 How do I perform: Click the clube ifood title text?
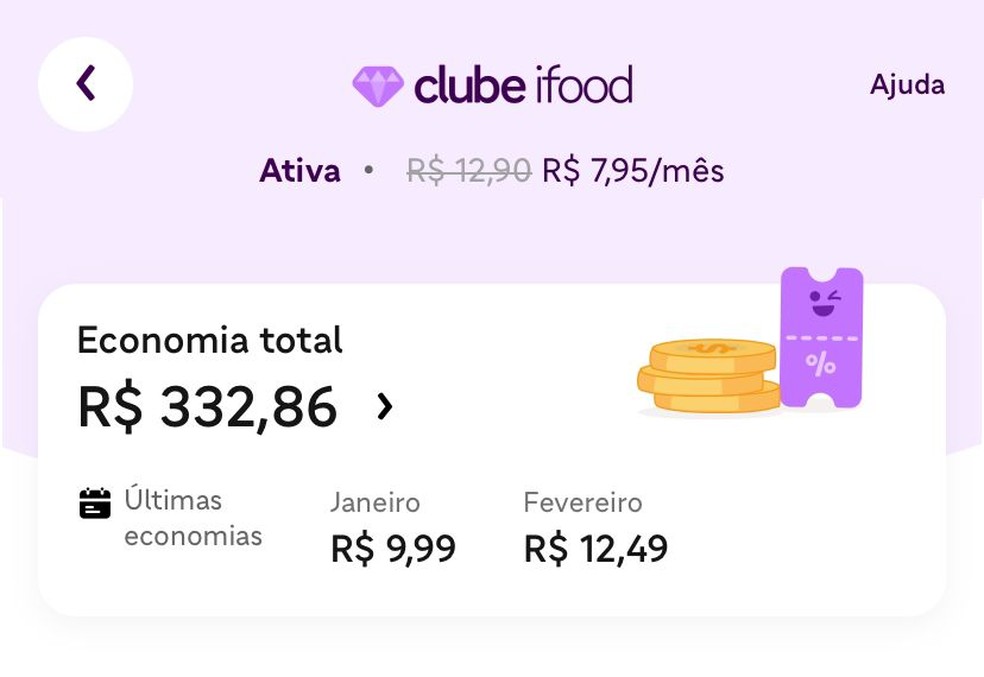[523, 86]
